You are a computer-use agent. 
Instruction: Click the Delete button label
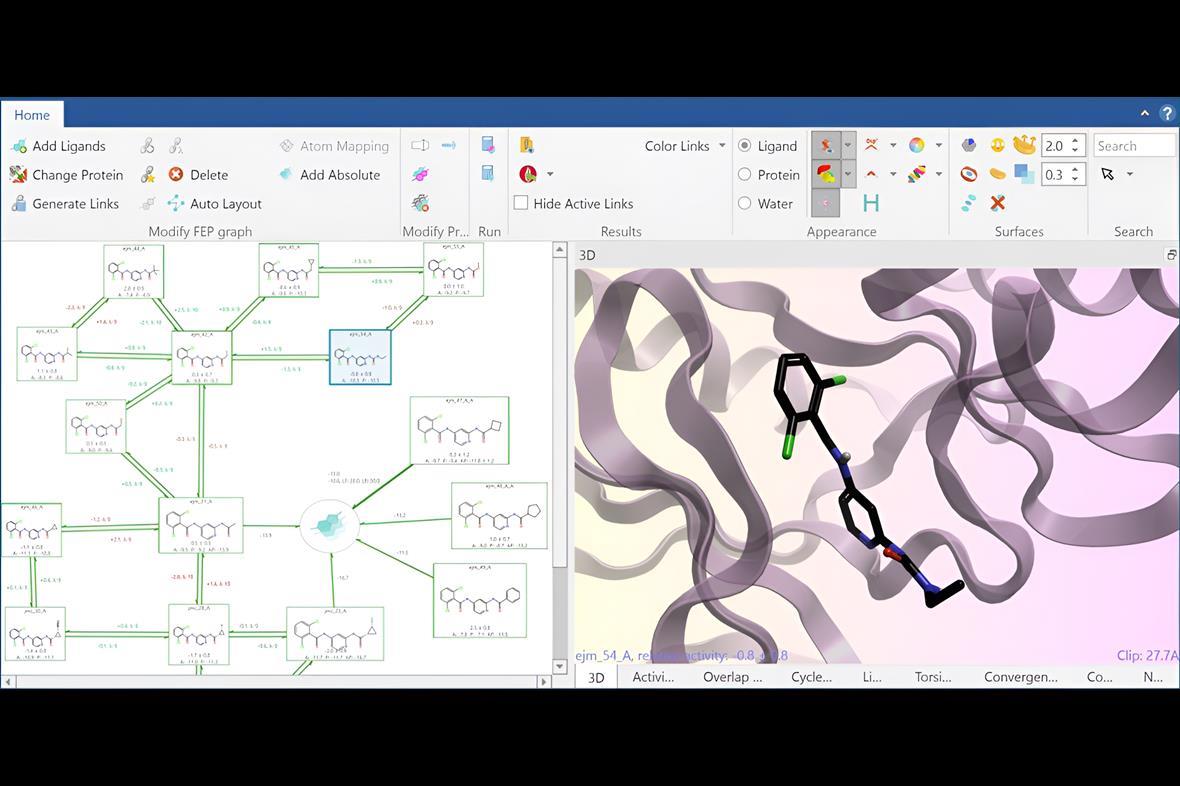209,175
